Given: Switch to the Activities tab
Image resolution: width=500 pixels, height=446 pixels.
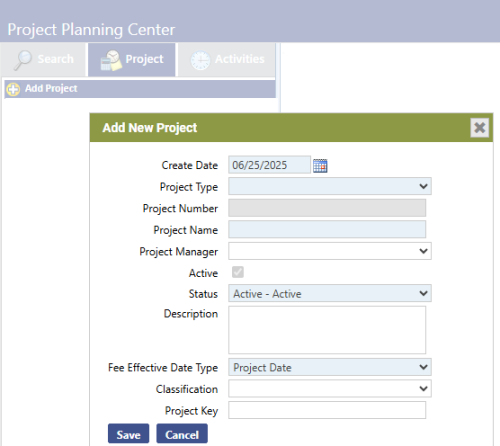Looking at the screenshot, I should click(x=227, y=60).
